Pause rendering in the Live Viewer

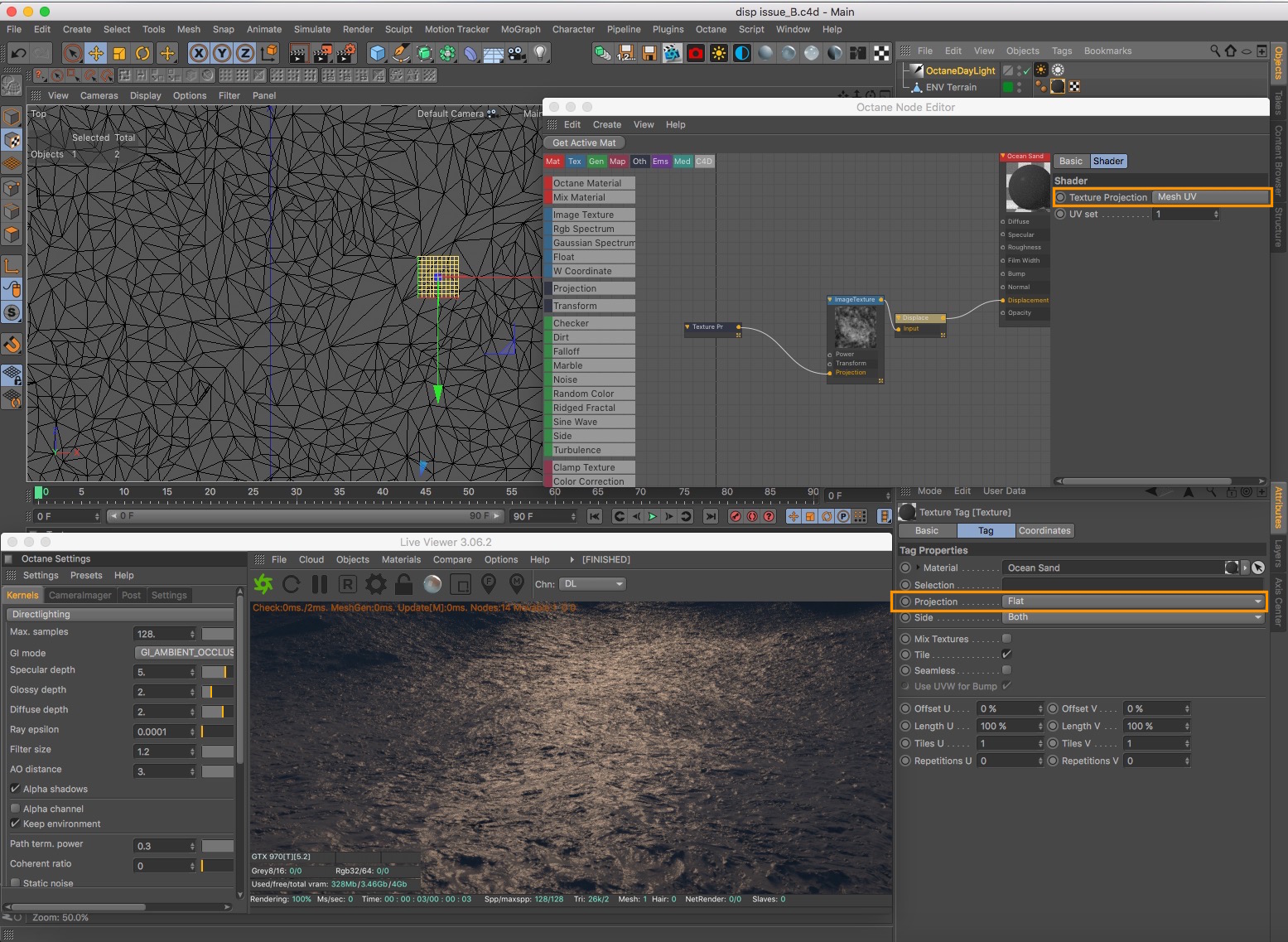[x=320, y=584]
